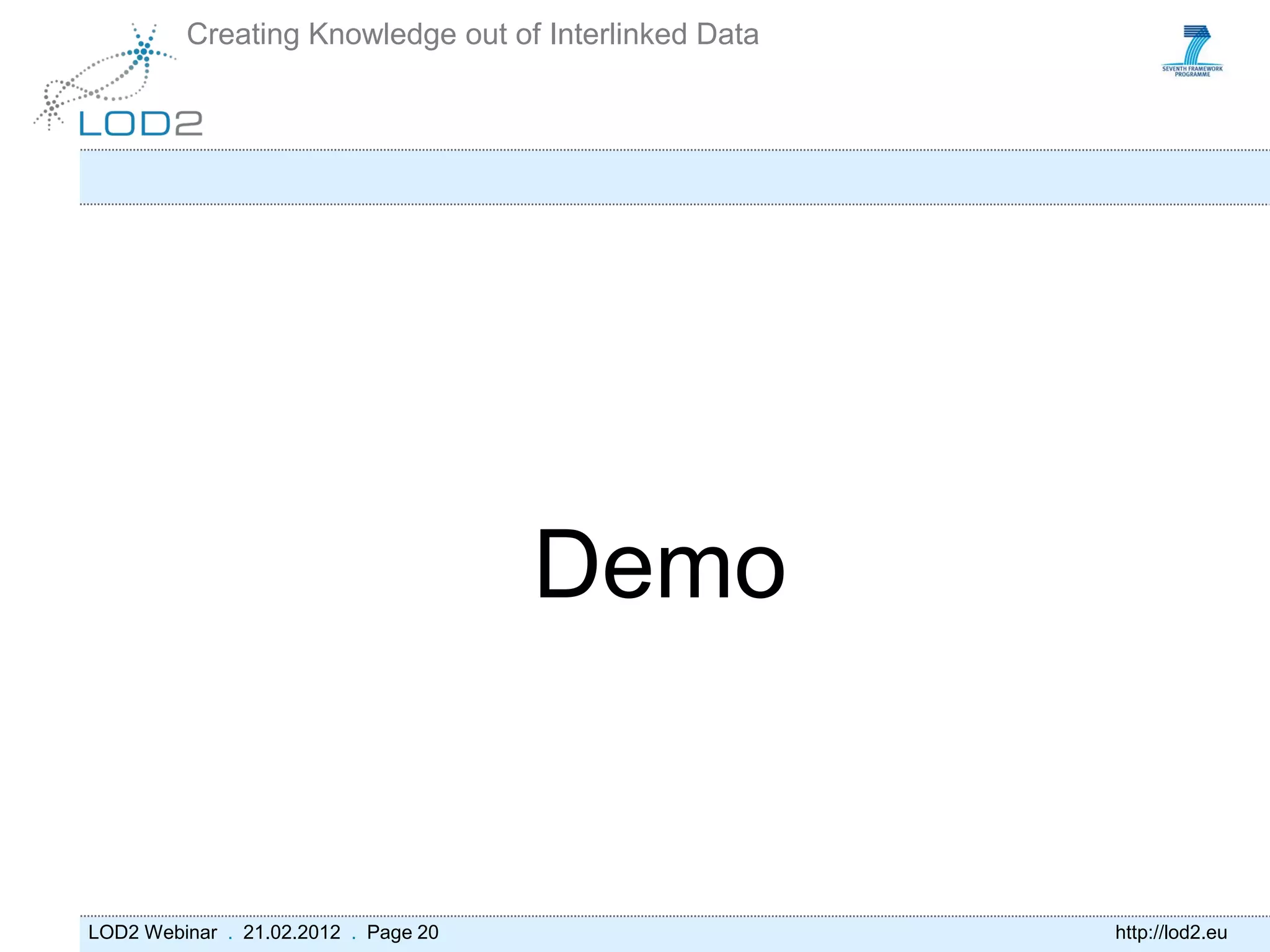Click the 'Demo' title text

click(x=660, y=564)
